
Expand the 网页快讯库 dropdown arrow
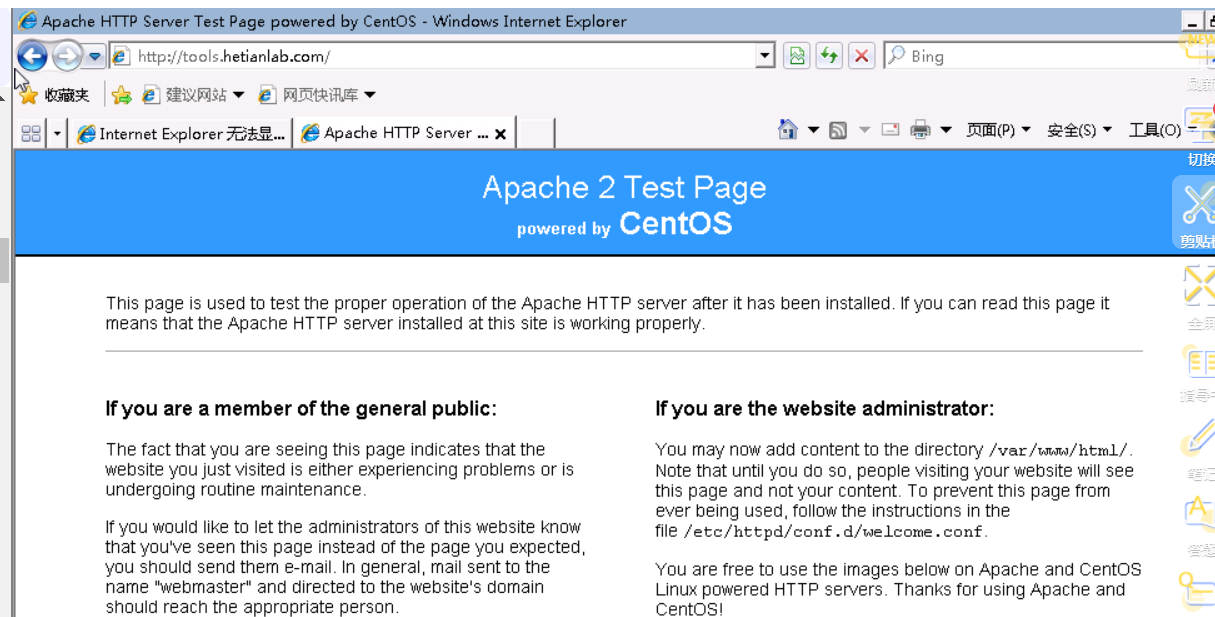pos(370,95)
